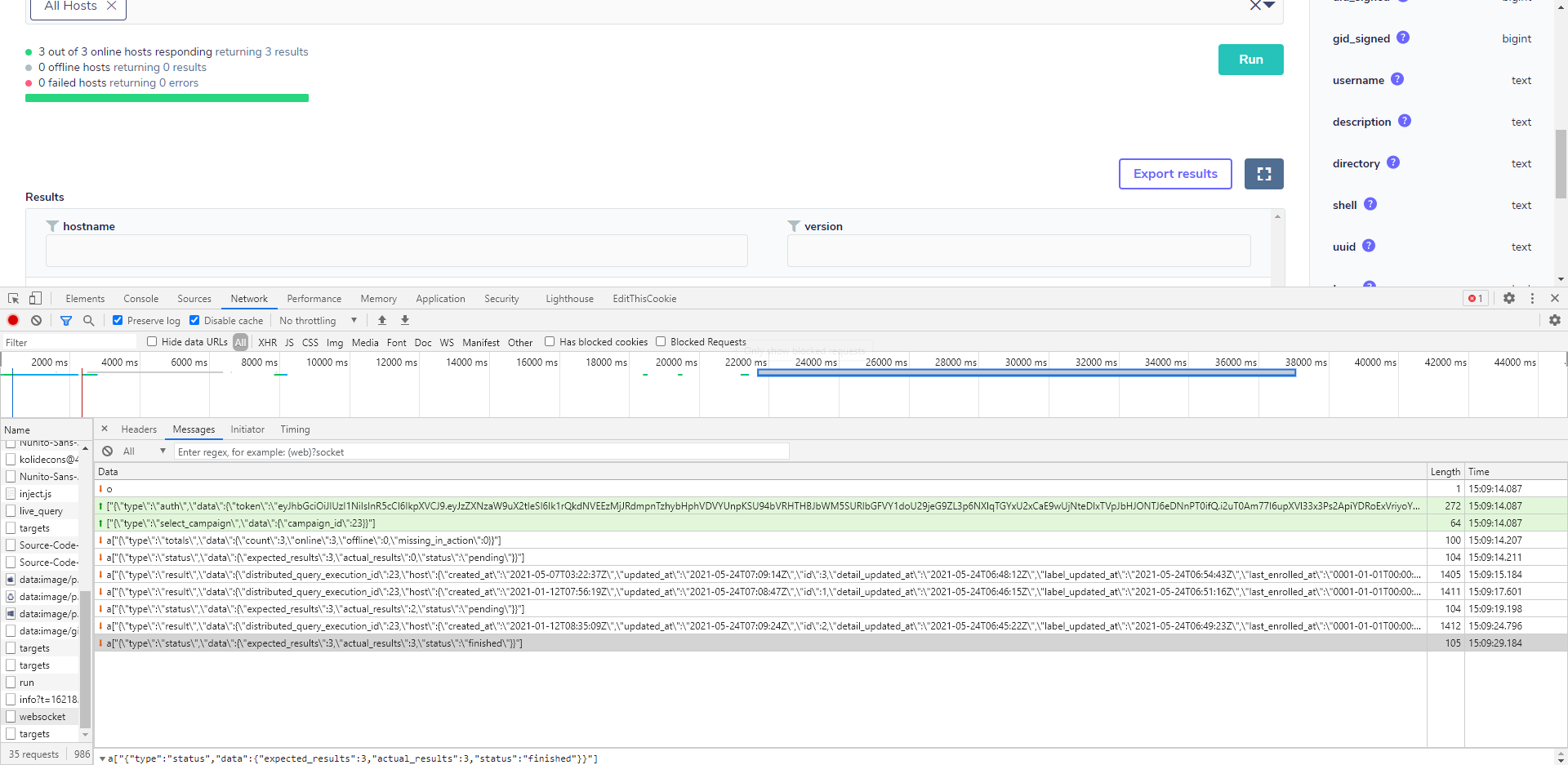This screenshot has width=1568, height=765.
Task: Focus the websocket message regex filter field
Action: pyautogui.click(x=481, y=451)
